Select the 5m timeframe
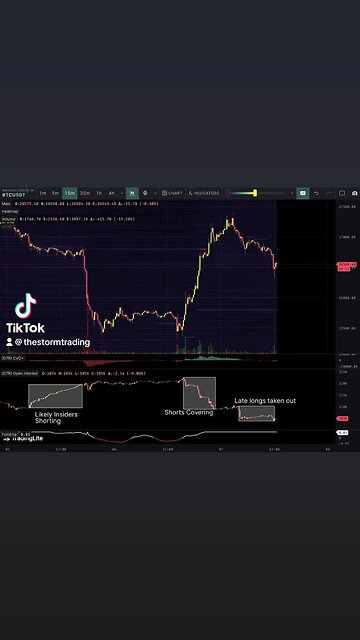The image size is (360, 640). [x=55, y=193]
